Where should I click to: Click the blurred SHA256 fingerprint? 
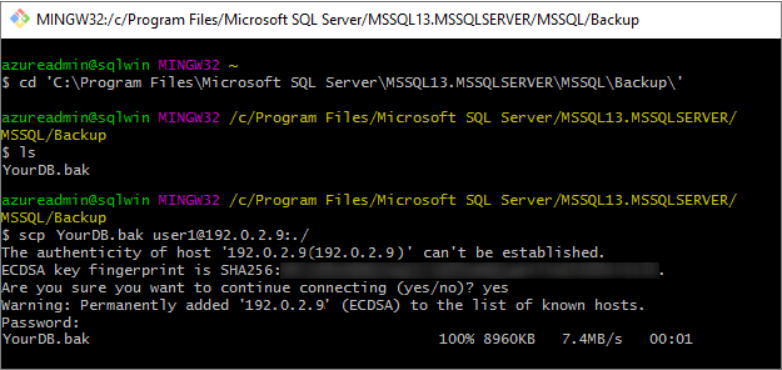[x=469, y=271]
